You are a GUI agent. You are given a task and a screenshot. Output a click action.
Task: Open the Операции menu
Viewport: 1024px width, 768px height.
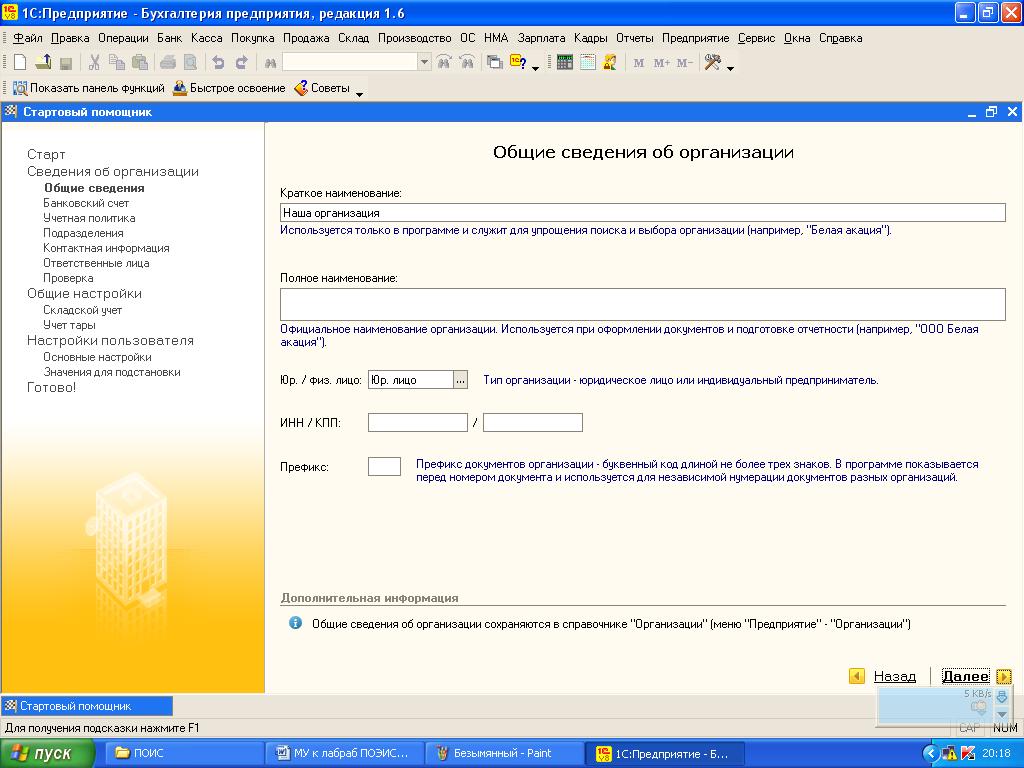pyautogui.click(x=123, y=38)
